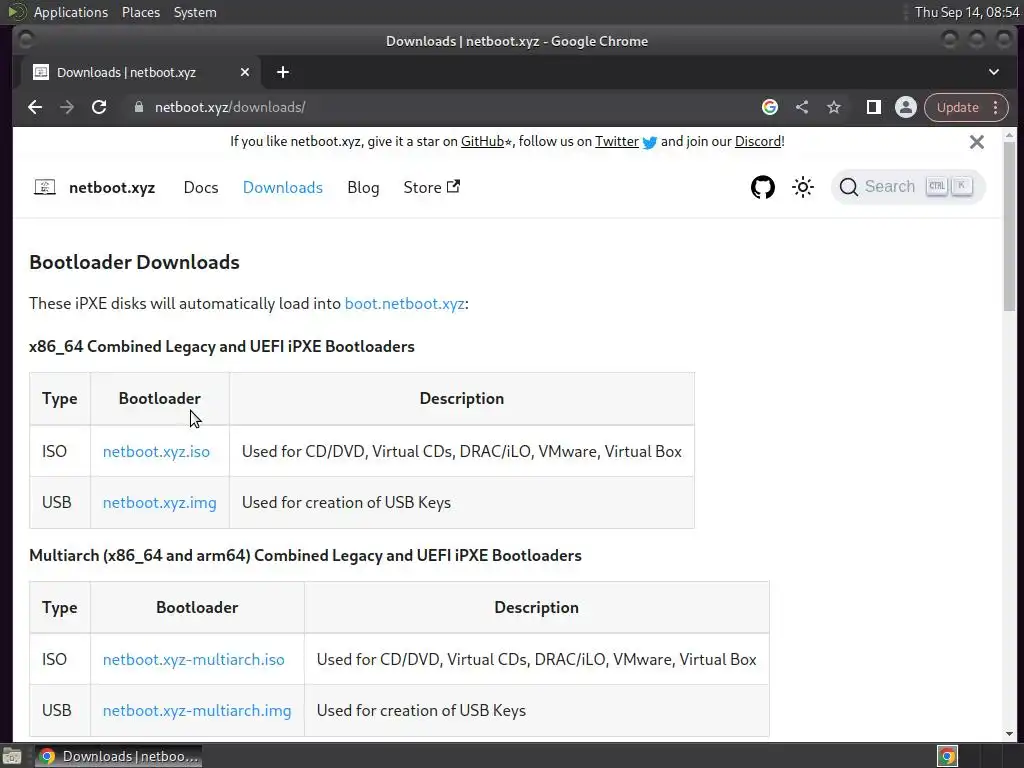Viewport: 1024px width, 768px height.
Task: Click the netboot.xyz site title
Action: coord(112,187)
